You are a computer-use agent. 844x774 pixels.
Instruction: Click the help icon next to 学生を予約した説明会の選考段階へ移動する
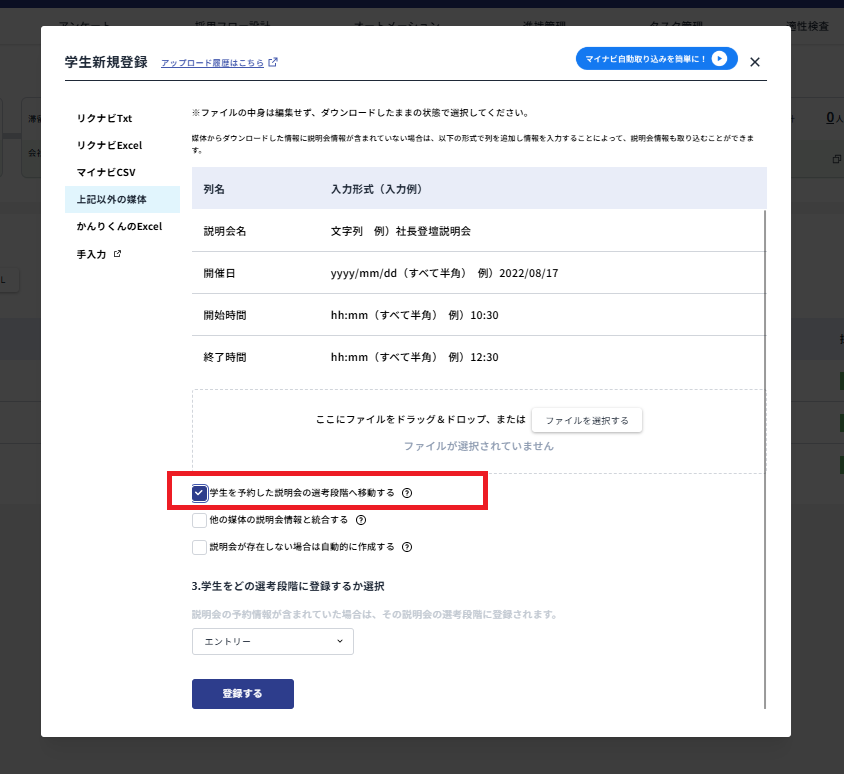[408, 491]
